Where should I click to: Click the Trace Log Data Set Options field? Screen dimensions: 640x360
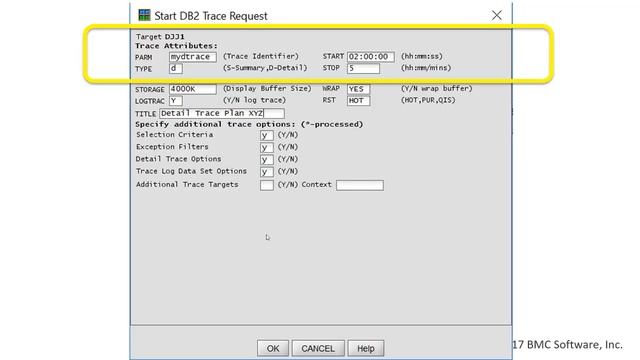pyautogui.click(x=267, y=172)
